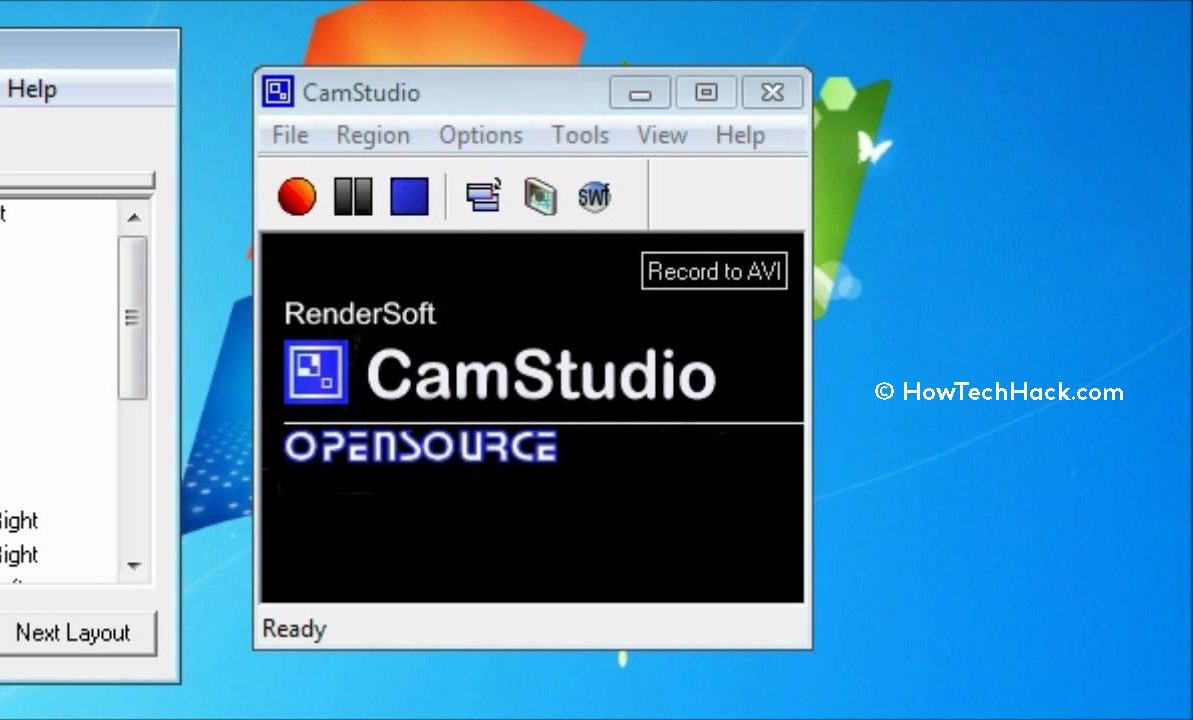Start recording with the red Record button
This screenshot has height=720, width=1193.
point(295,196)
